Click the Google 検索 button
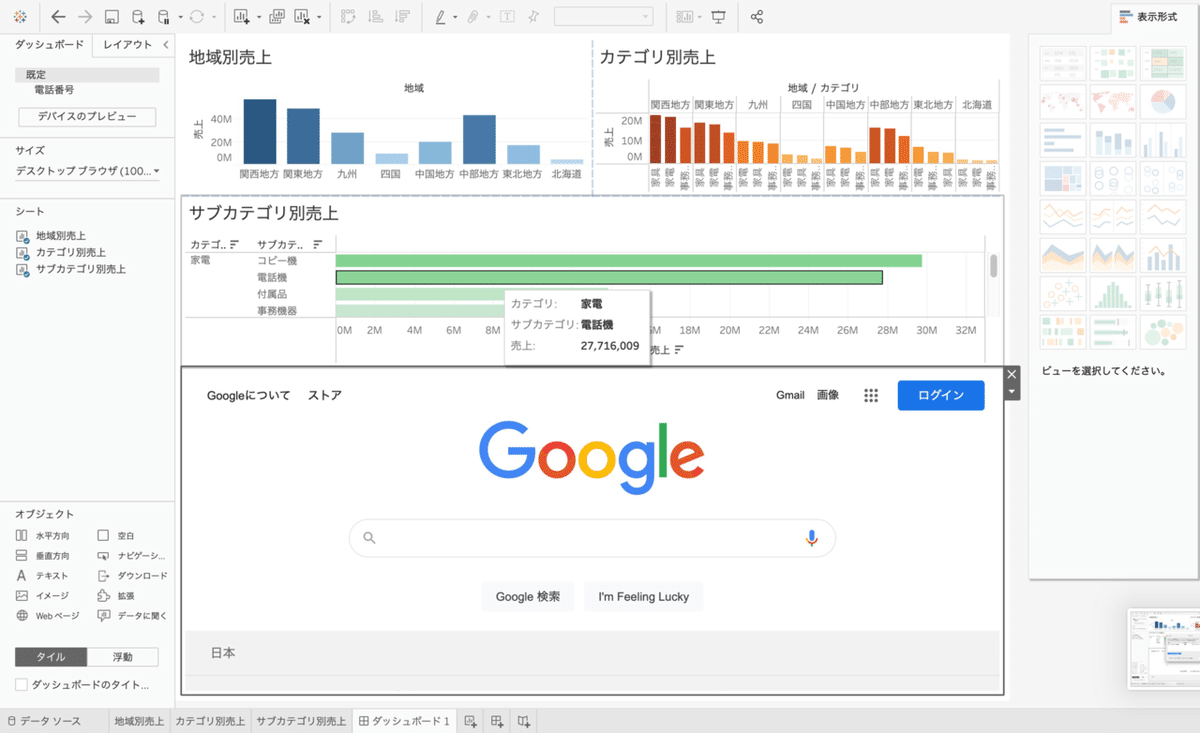 coord(528,597)
